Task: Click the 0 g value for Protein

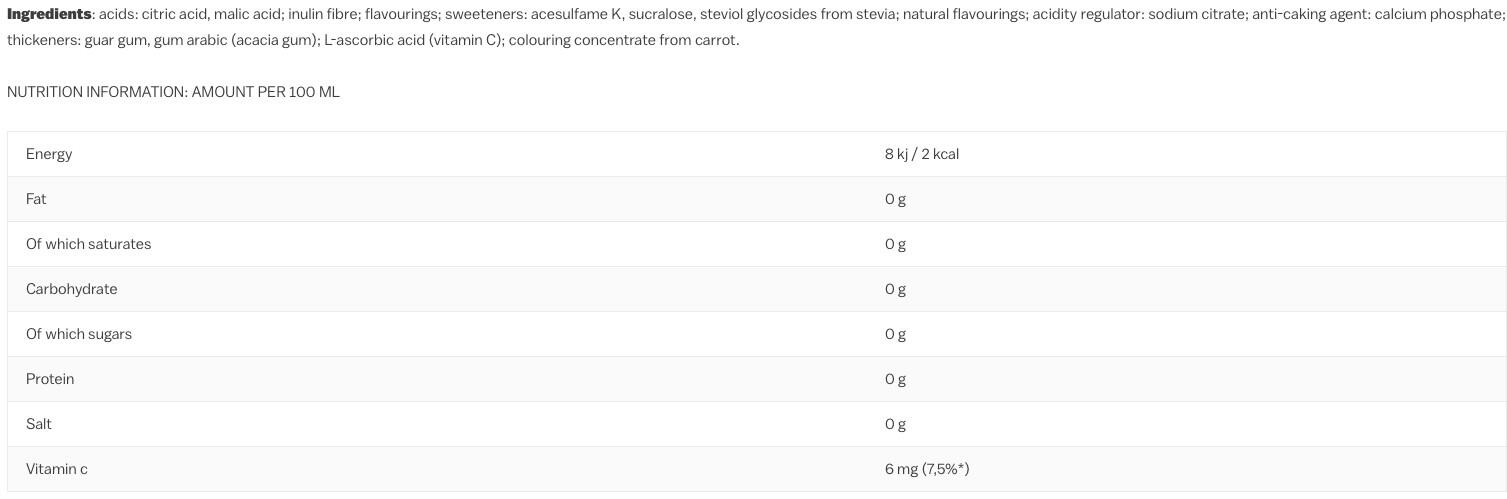Action: tap(895, 379)
